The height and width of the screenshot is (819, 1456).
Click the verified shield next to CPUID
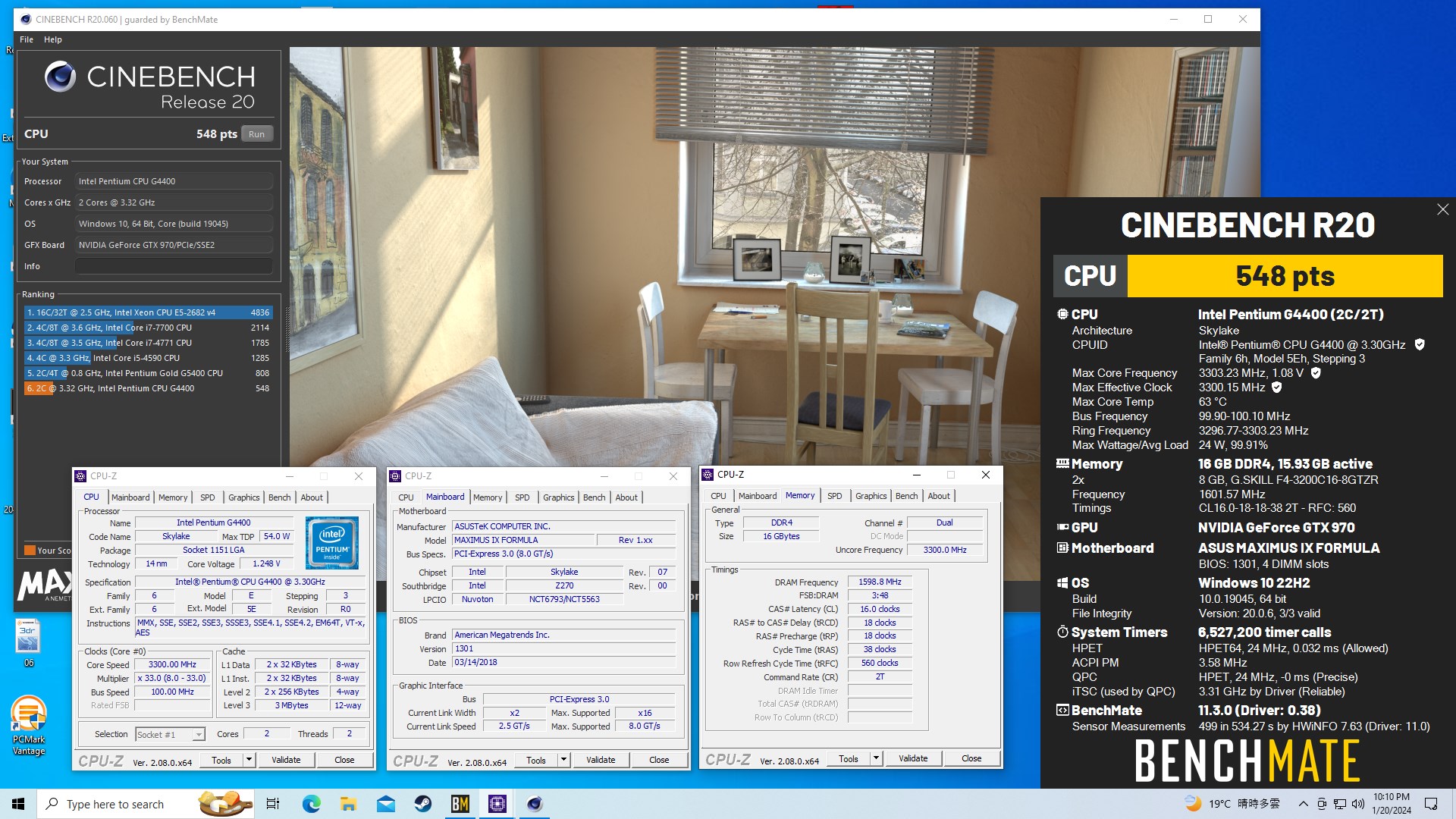click(x=1420, y=344)
